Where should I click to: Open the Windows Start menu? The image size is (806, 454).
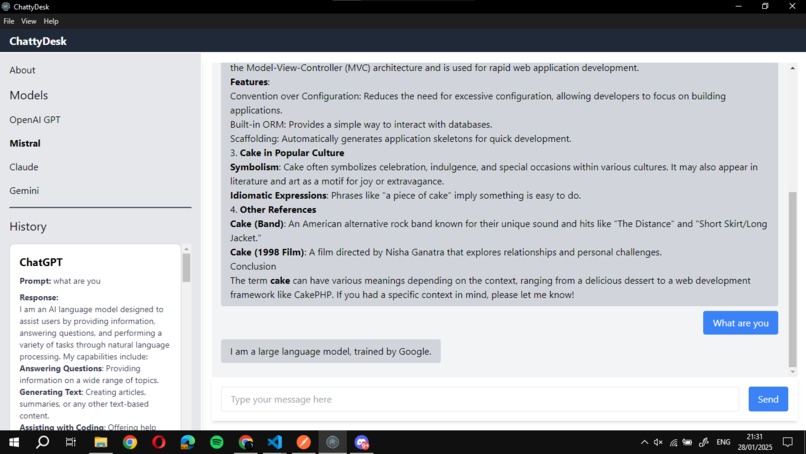[14, 442]
